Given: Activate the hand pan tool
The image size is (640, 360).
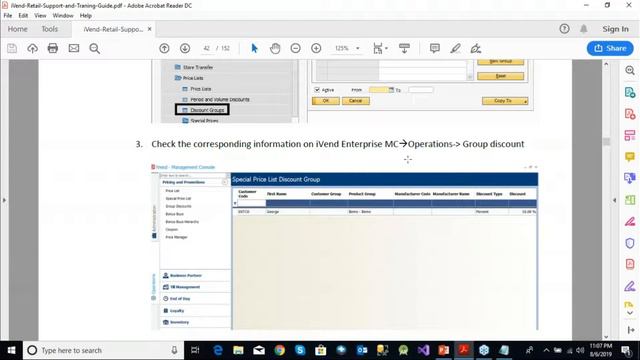Looking at the screenshot, I should 275,48.
